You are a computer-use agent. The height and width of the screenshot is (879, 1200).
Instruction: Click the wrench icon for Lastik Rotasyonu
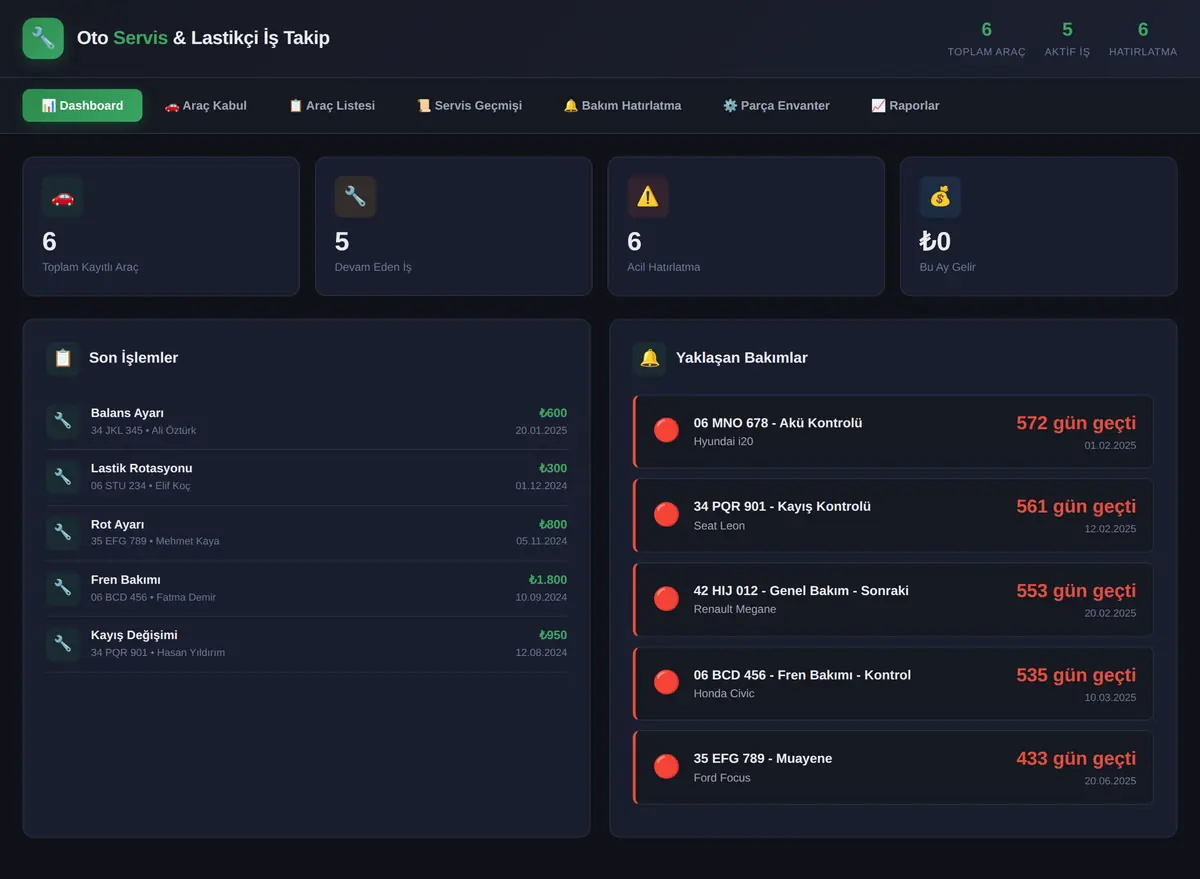[63, 477]
